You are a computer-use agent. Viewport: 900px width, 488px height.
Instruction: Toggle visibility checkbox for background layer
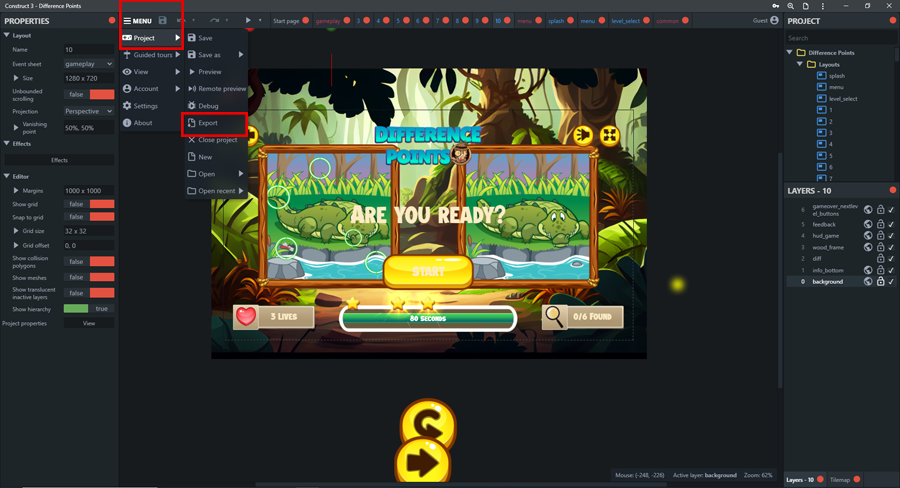pos(891,282)
